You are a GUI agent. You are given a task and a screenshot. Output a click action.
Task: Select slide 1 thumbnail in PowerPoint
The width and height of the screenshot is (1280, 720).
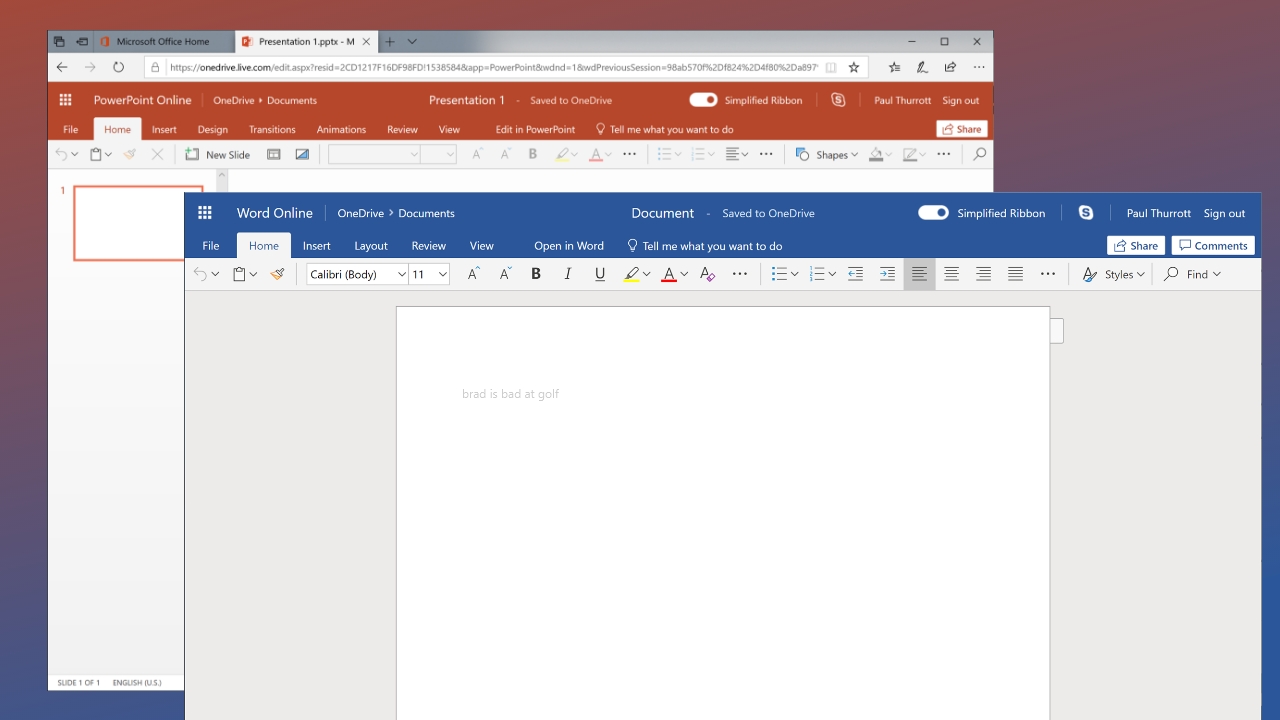tap(138, 223)
